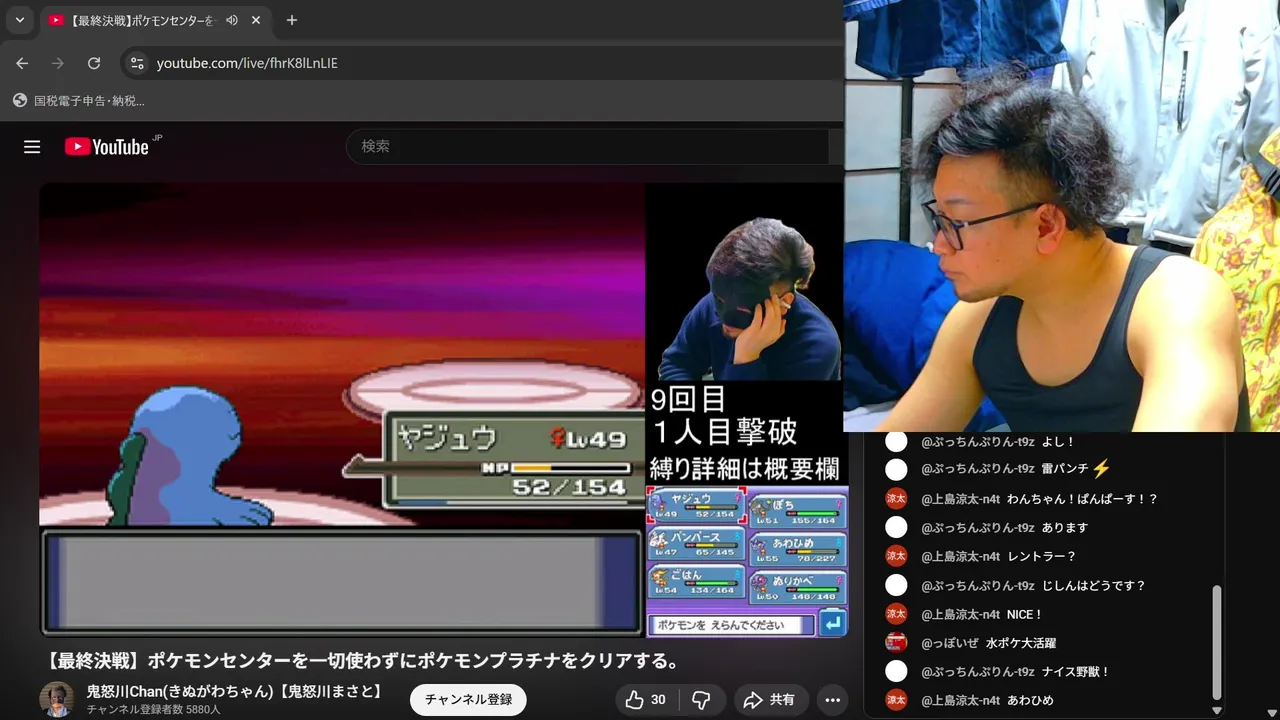Dislike the video
The width and height of the screenshot is (1280, 720).
[702, 700]
